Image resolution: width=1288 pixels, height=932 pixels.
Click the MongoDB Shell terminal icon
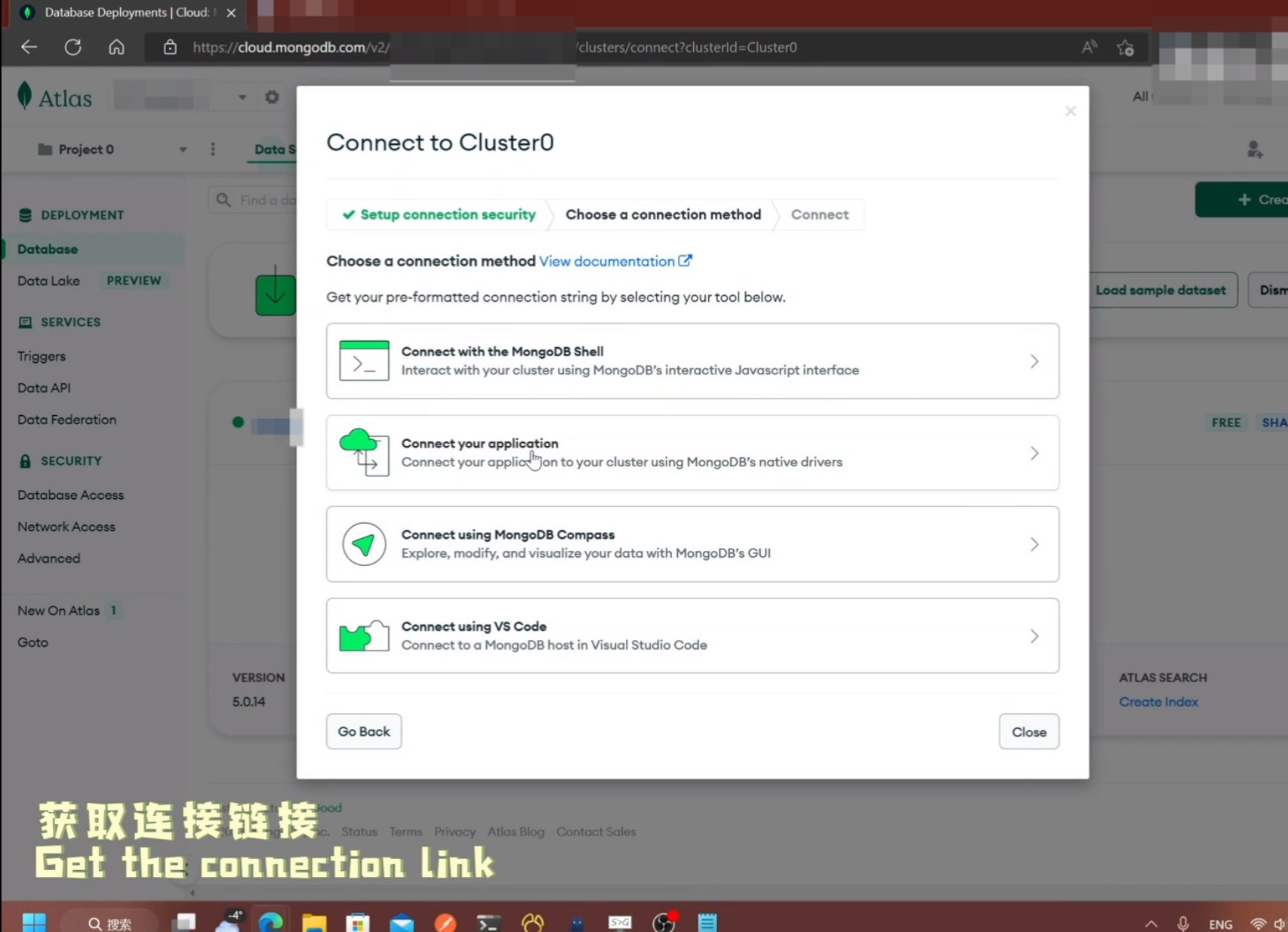coord(364,361)
